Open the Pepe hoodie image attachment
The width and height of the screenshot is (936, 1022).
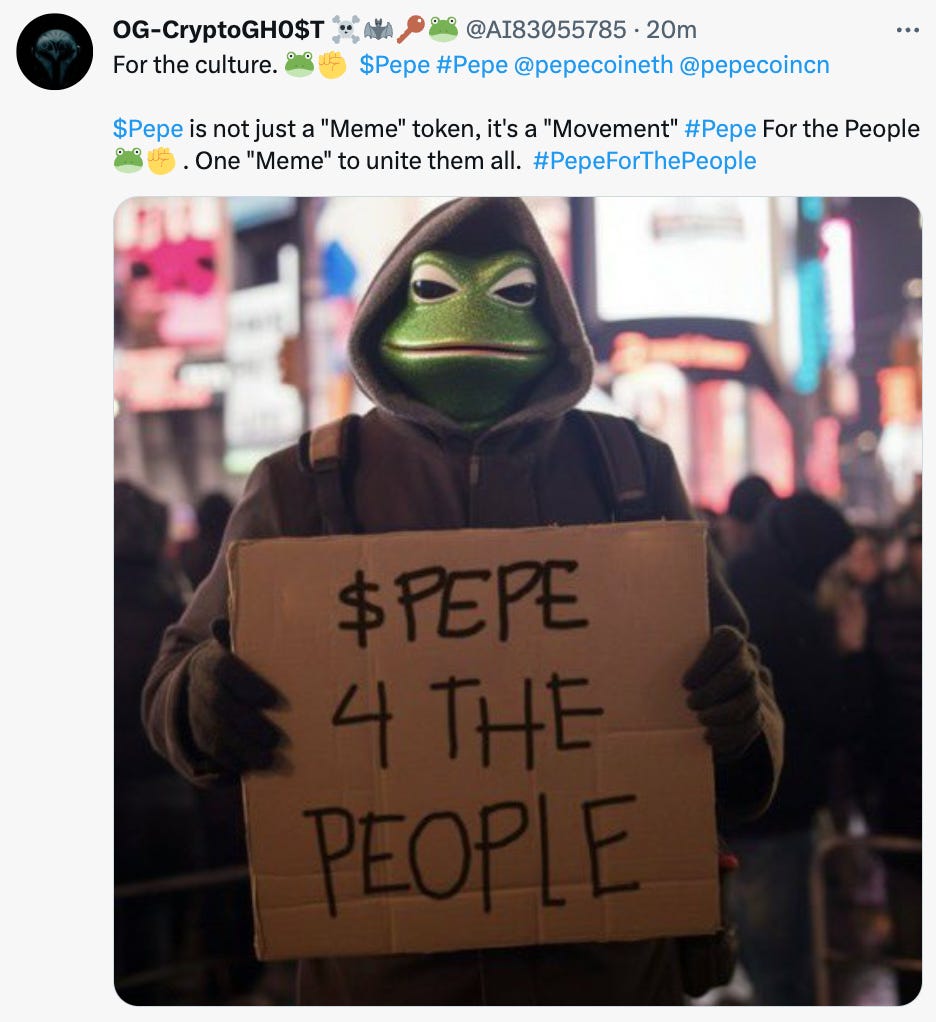tap(518, 601)
